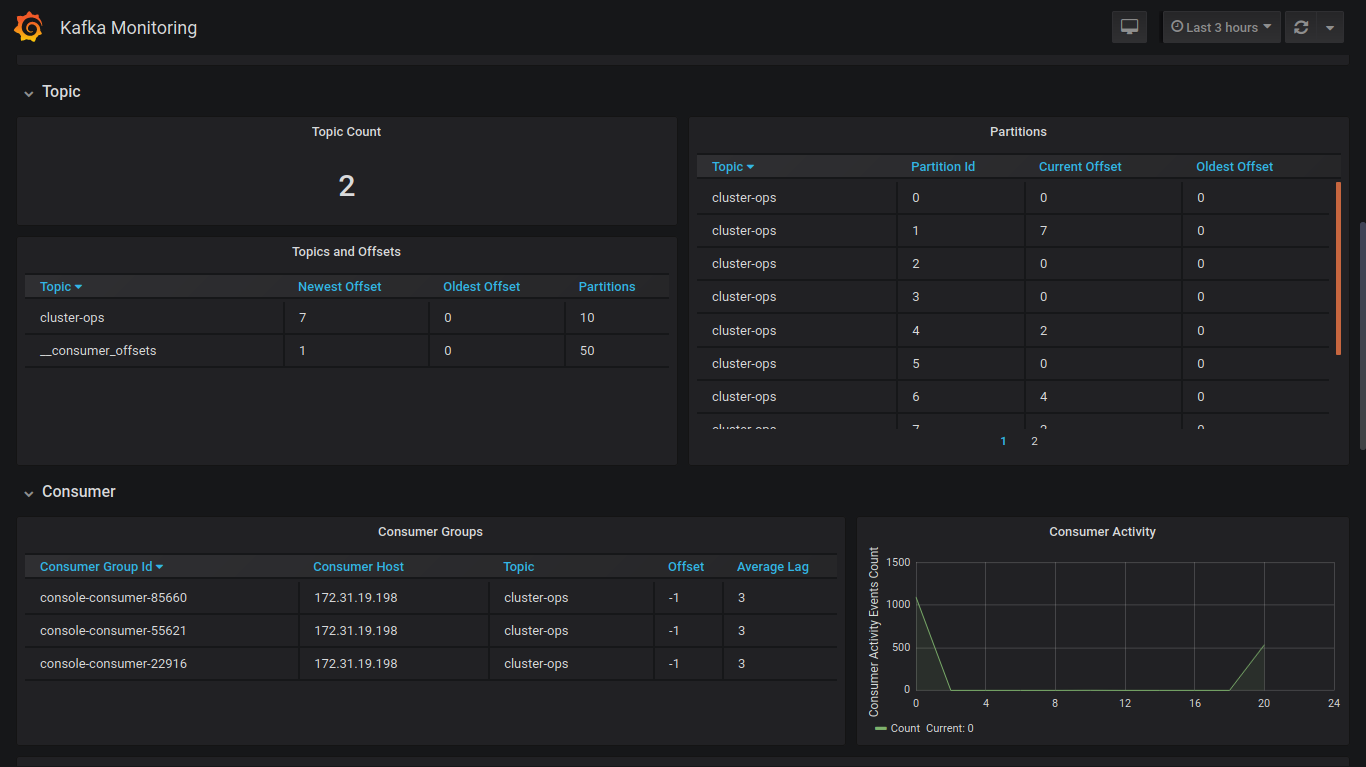This screenshot has width=1366, height=767.
Task: Click the Kafka Monitoring dashboard title
Action: 128,28
